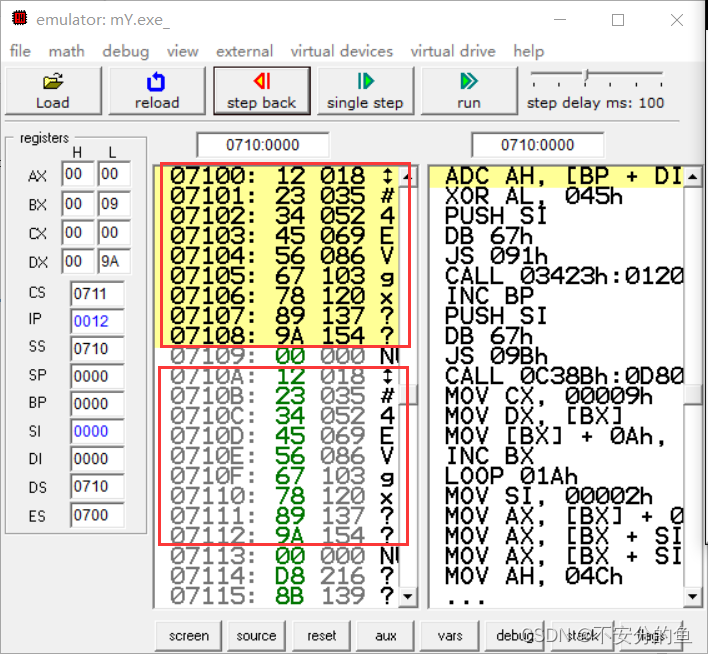Select the MOV CX, 00009h instruction
Screen dimensions: 708x654
point(556,396)
